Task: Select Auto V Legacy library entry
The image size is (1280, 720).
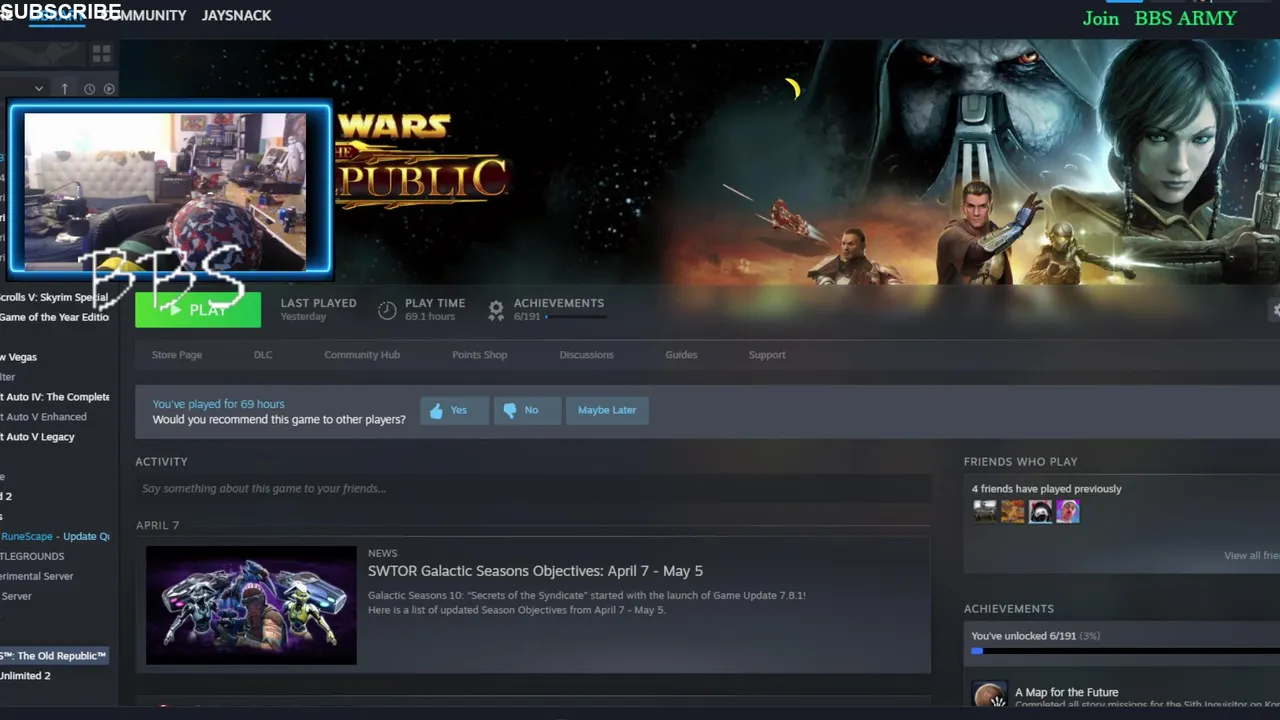Action: (37, 437)
